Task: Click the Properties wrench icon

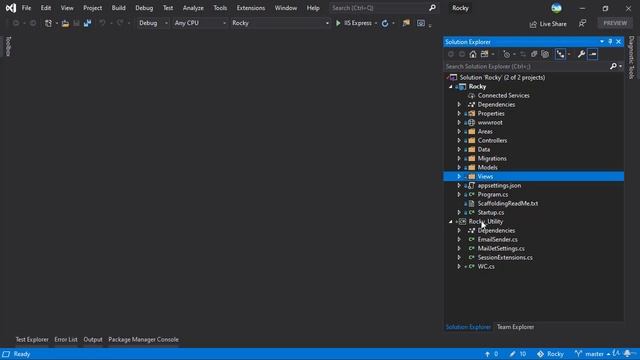Action: pos(581,54)
